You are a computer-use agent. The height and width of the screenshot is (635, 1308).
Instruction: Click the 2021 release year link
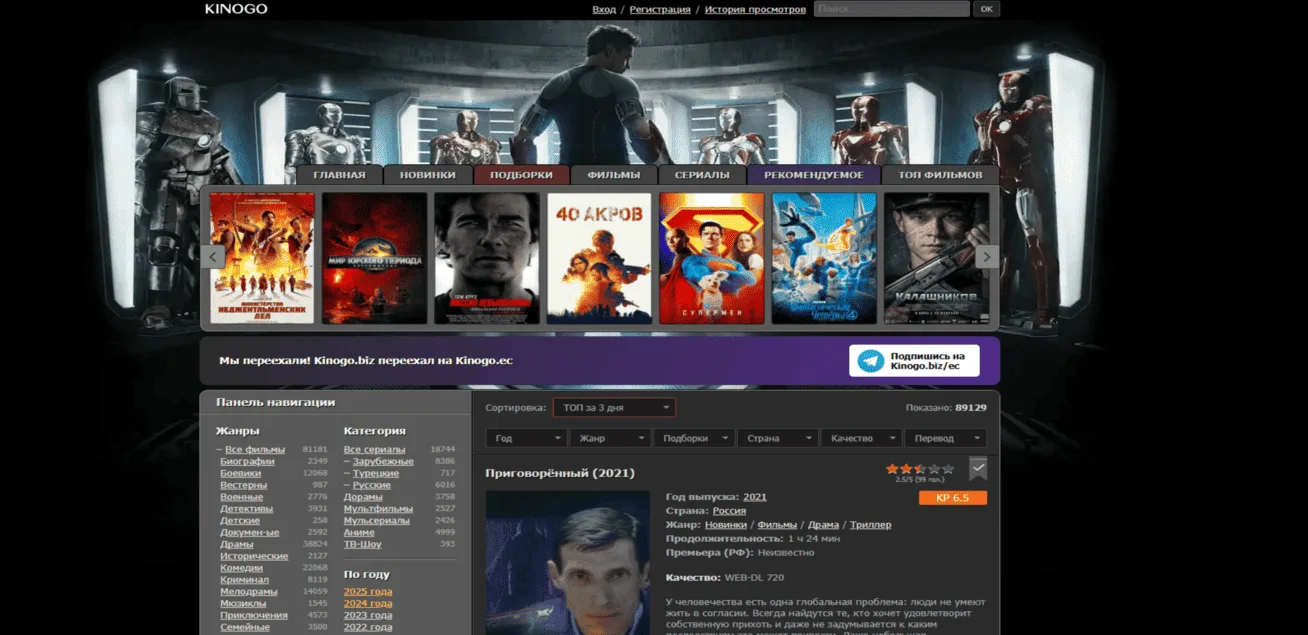(755, 497)
